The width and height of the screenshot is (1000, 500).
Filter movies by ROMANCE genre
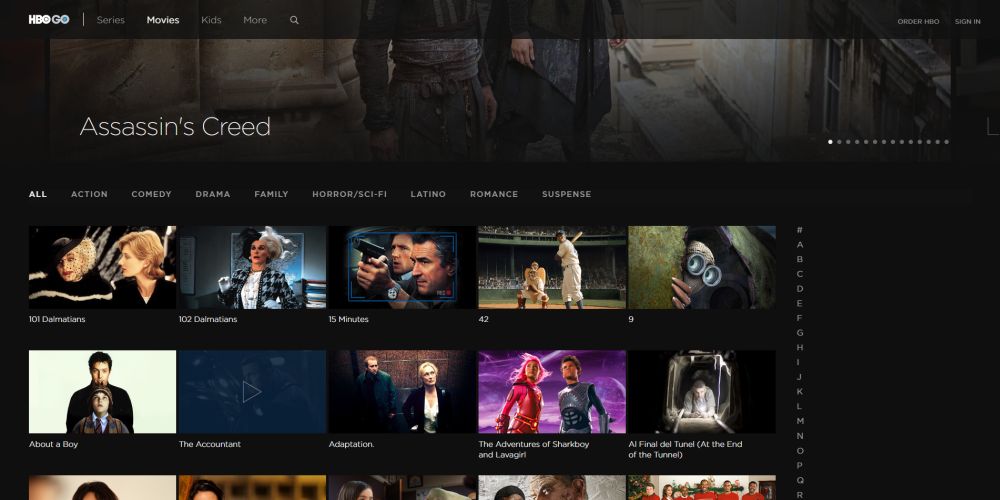[x=494, y=194]
